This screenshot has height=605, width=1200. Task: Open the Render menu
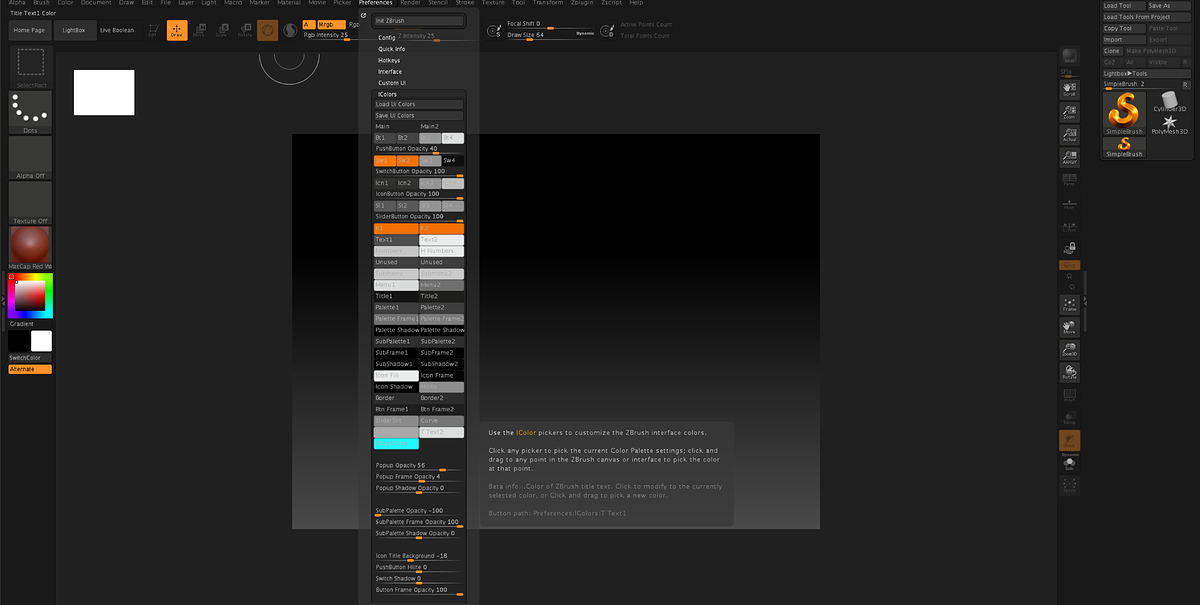pos(410,3)
